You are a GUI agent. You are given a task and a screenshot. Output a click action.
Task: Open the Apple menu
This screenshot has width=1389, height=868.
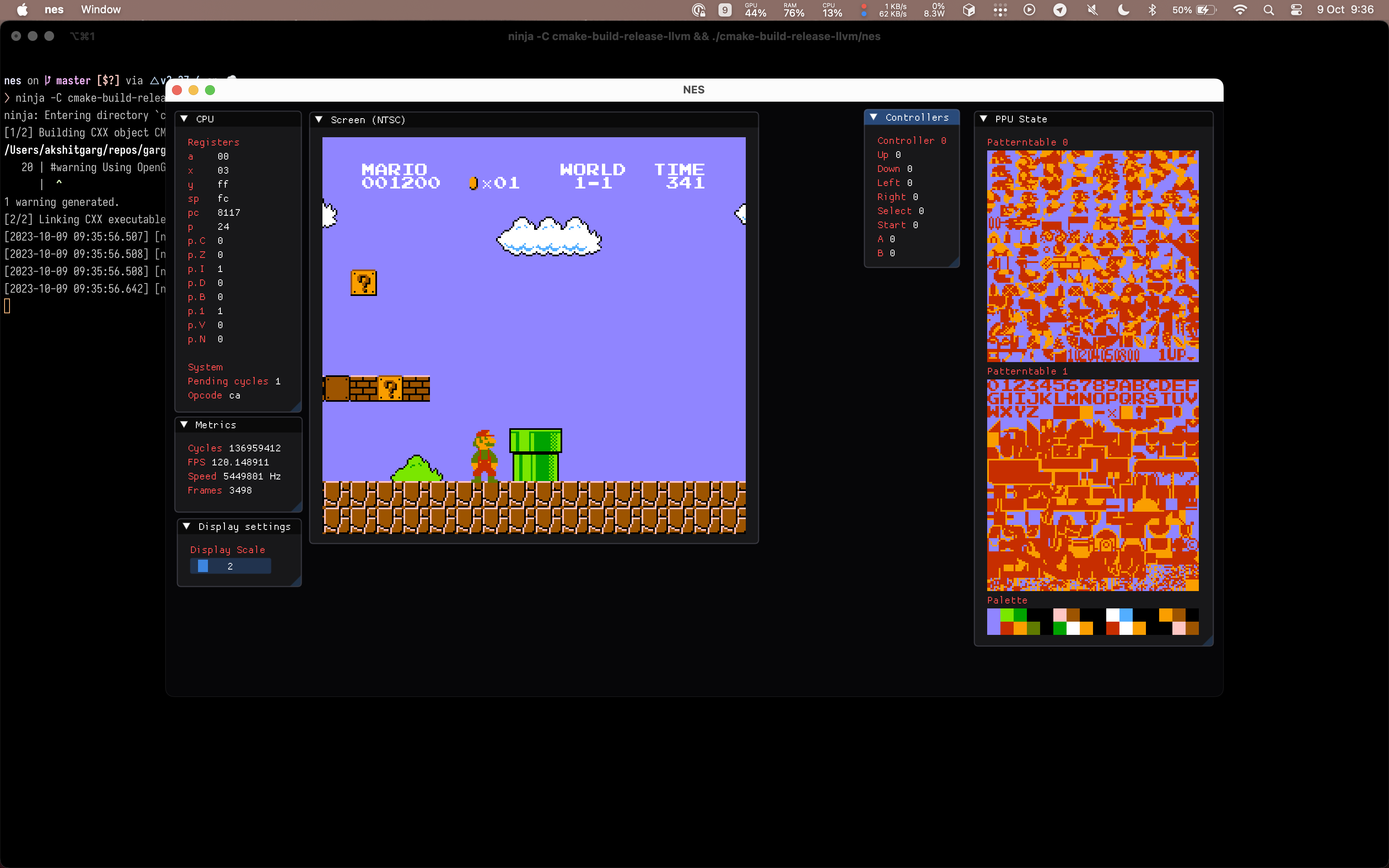coord(22,10)
